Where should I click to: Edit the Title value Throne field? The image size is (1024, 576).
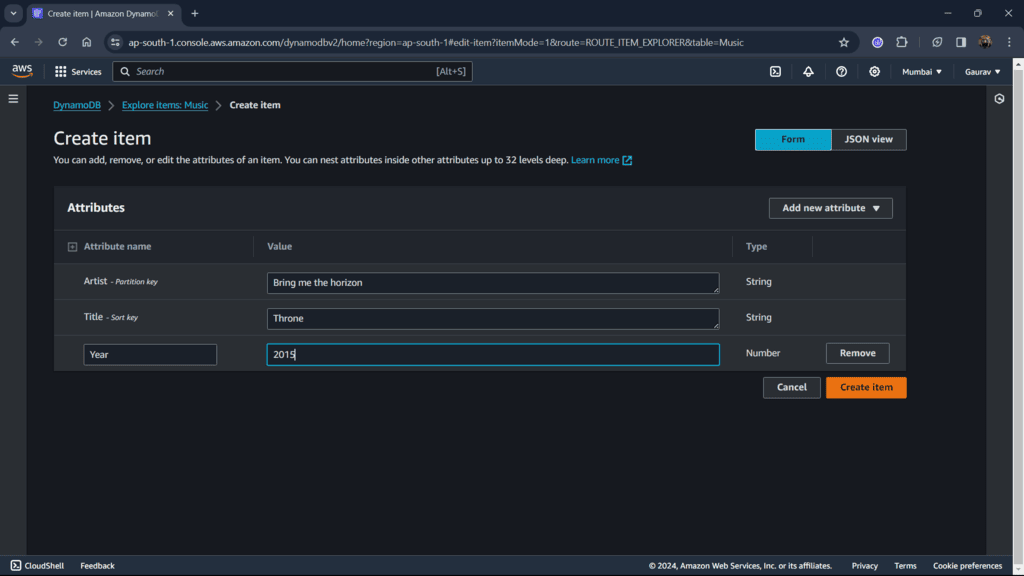493,319
